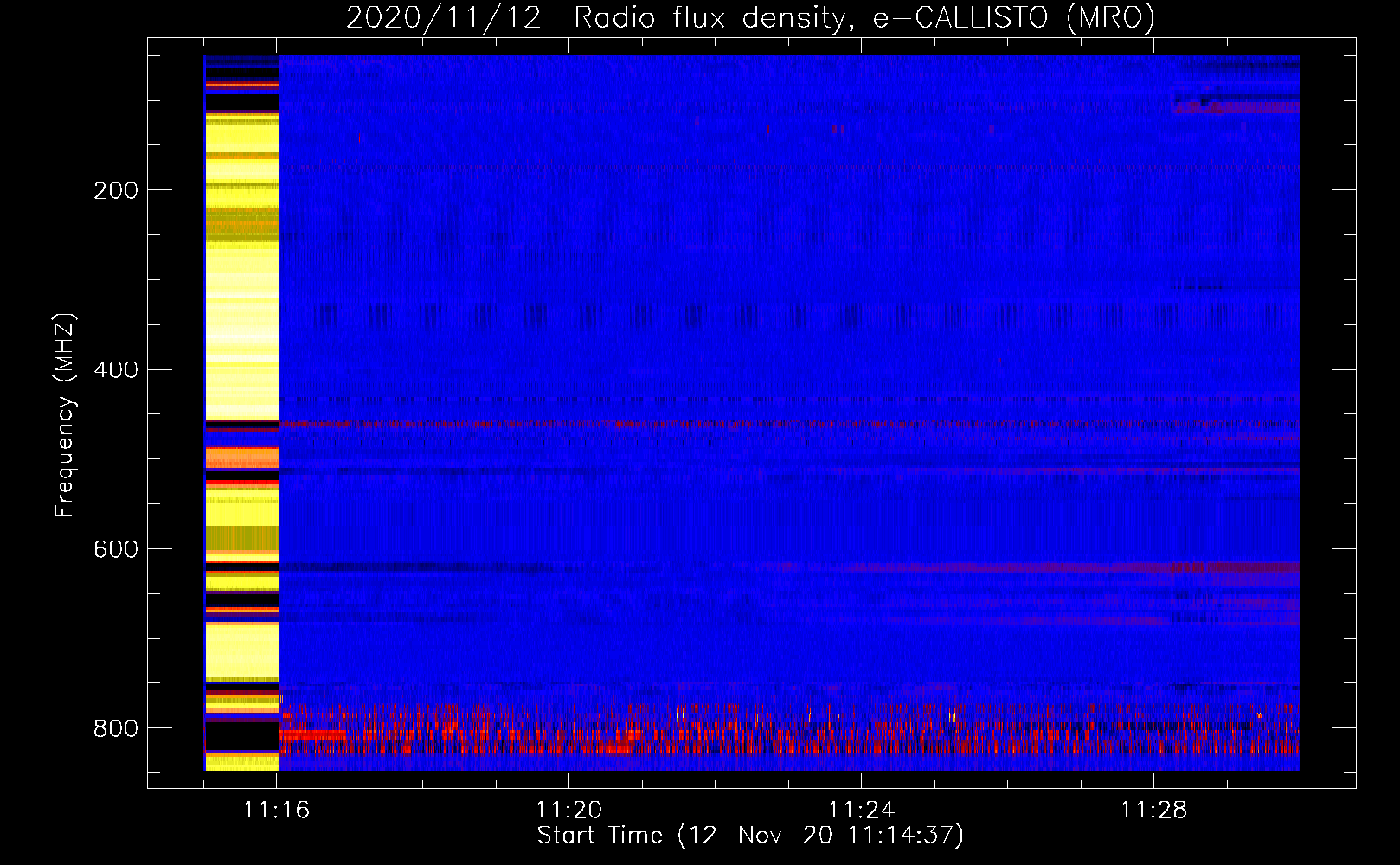Click the yellow saturated band at spectrogram start
The width and height of the screenshot is (1400, 865).
pyautogui.click(x=241, y=413)
